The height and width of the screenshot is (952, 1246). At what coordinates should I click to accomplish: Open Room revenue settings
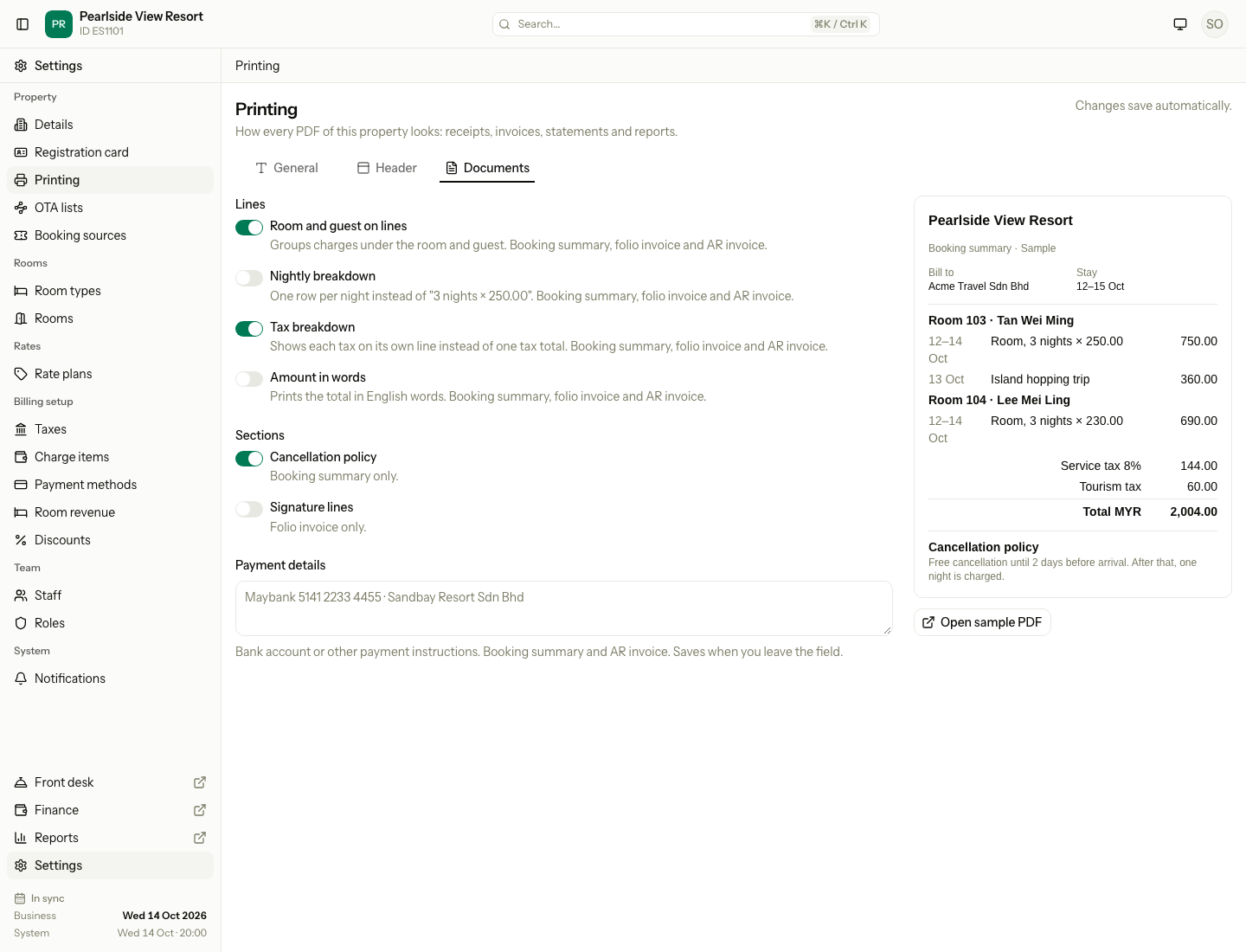click(x=110, y=512)
